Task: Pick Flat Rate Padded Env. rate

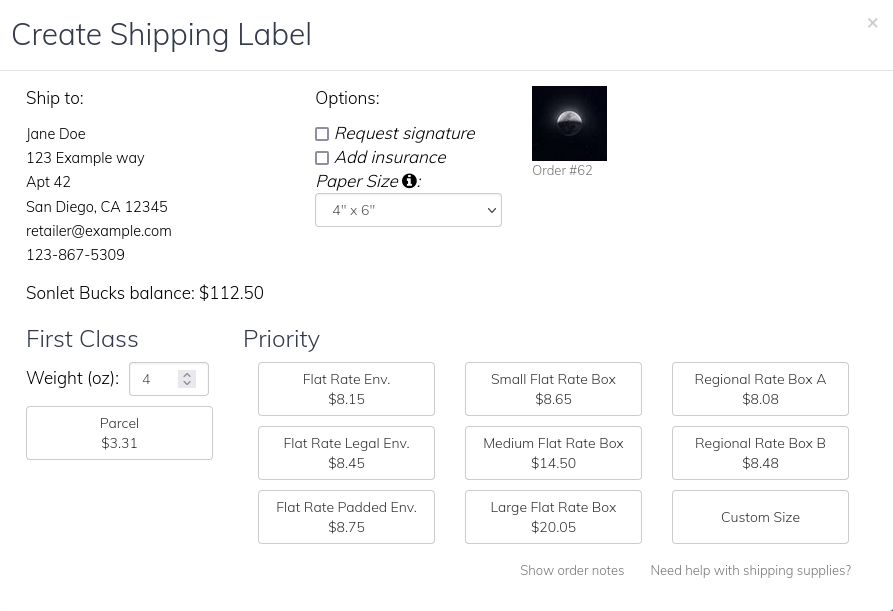Action: pyautogui.click(x=346, y=517)
